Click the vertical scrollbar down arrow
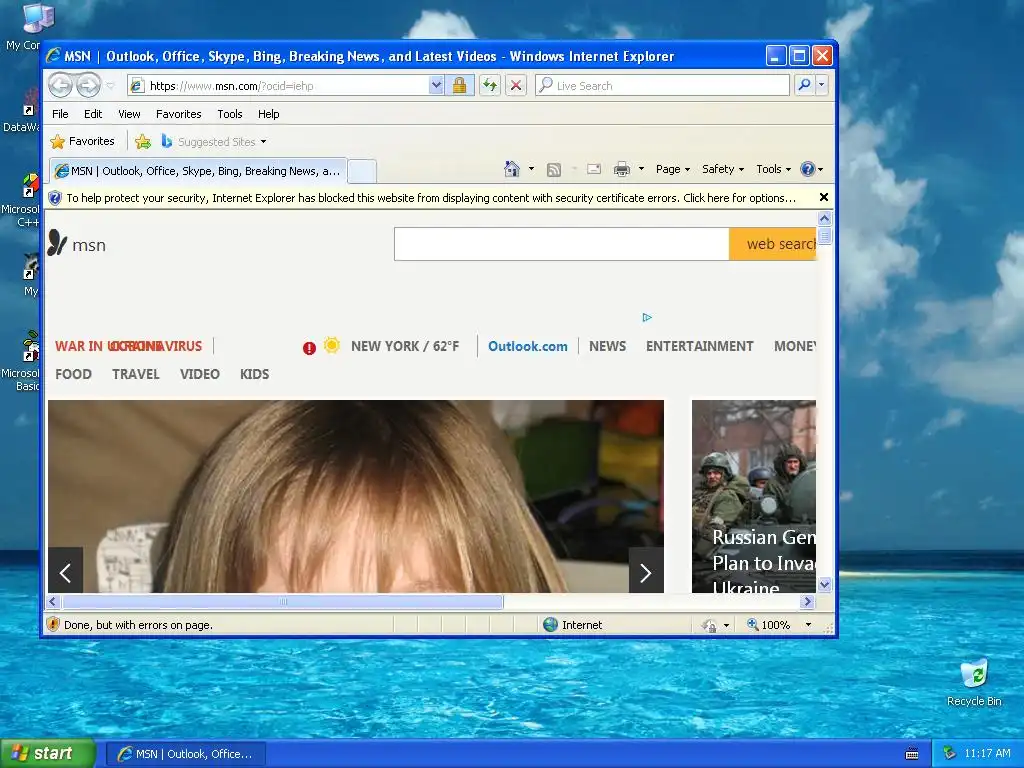The height and width of the screenshot is (768, 1024). (x=825, y=584)
